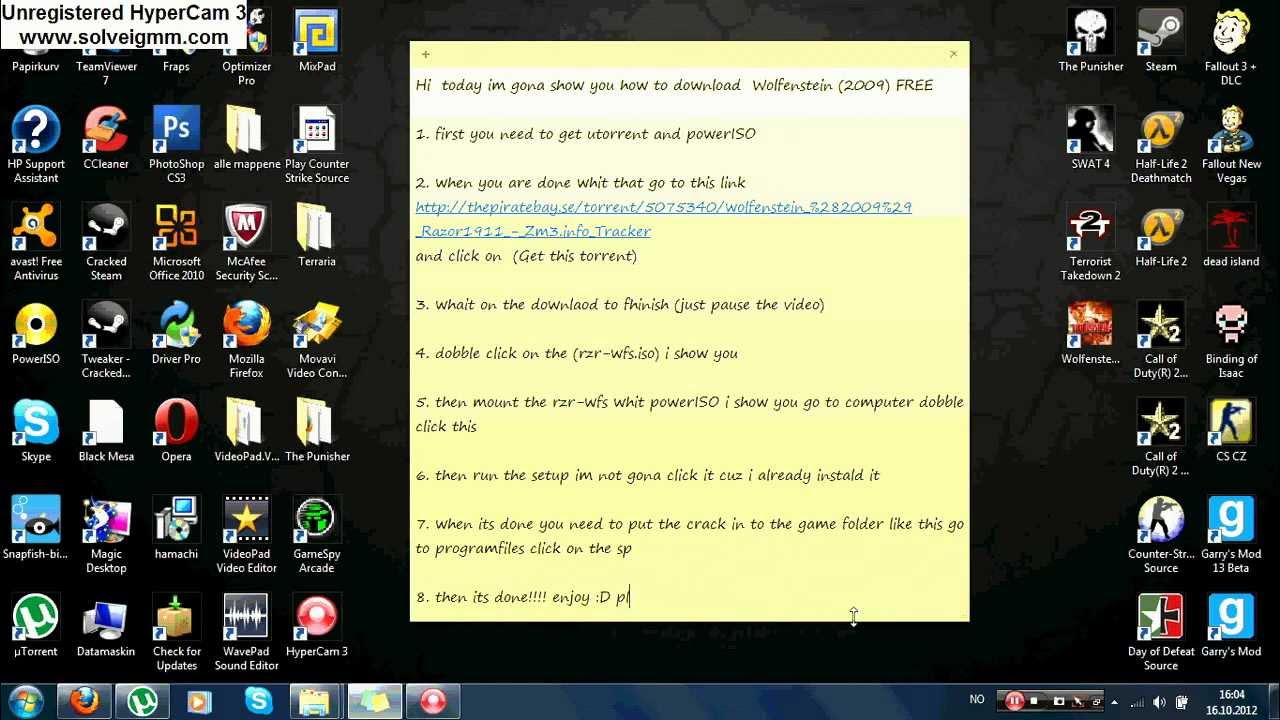The width and height of the screenshot is (1280, 720).
Task: Select Play Counter Strike Source icon
Action: tap(317, 145)
